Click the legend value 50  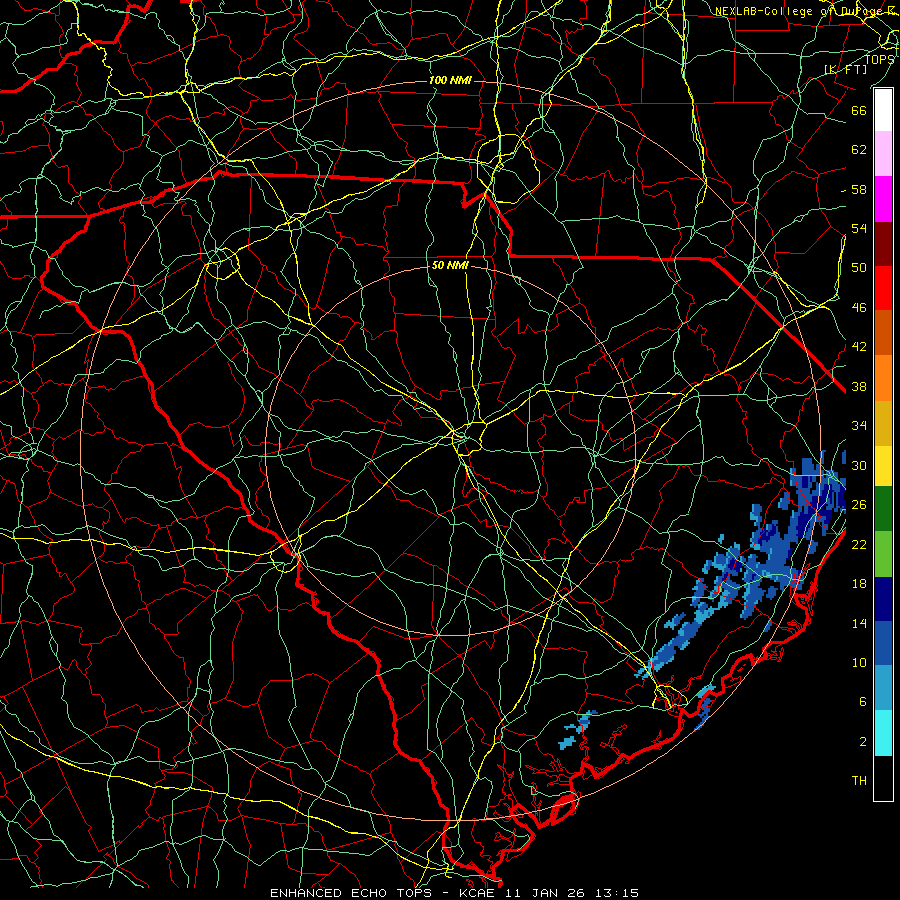pyautogui.click(x=859, y=268)
